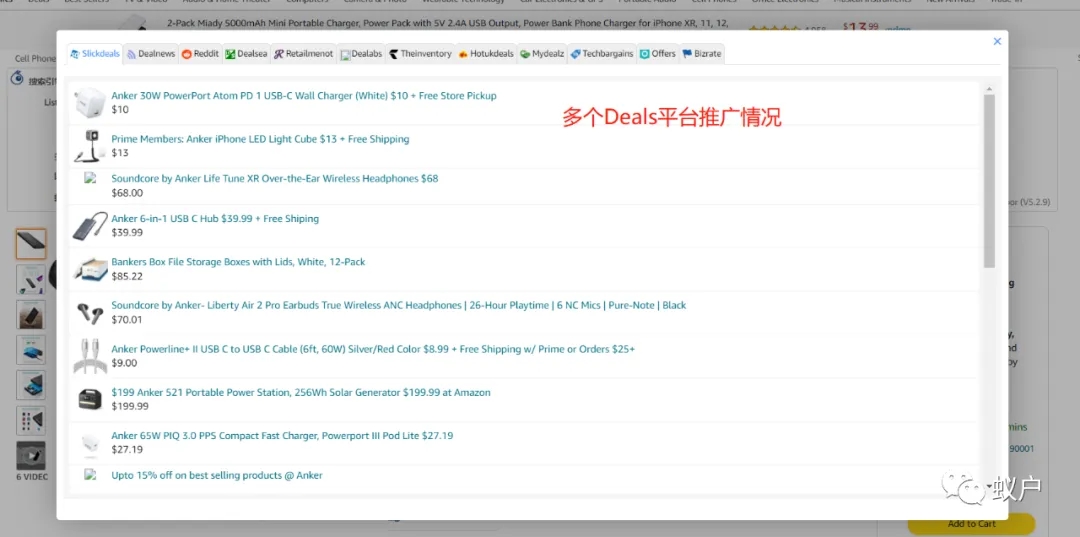Viewport: 1080px width, 537px height.
Task: Click the $70.01 price text
Action: coord(127,319)
